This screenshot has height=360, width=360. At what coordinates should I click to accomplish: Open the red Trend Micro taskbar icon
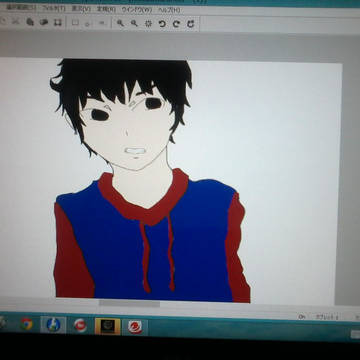click(135, 327)
